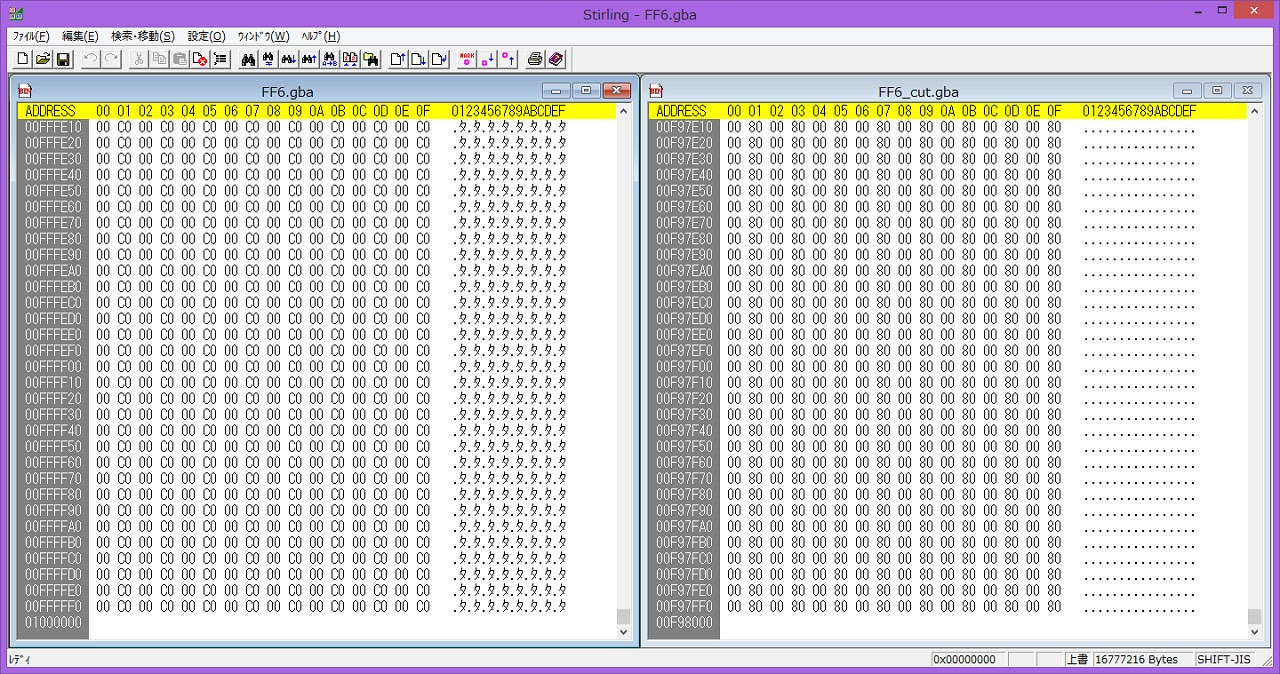Save file using the floppy disk icon
This screenshot has height=674, width=1280.
click(x=63, y=59)
